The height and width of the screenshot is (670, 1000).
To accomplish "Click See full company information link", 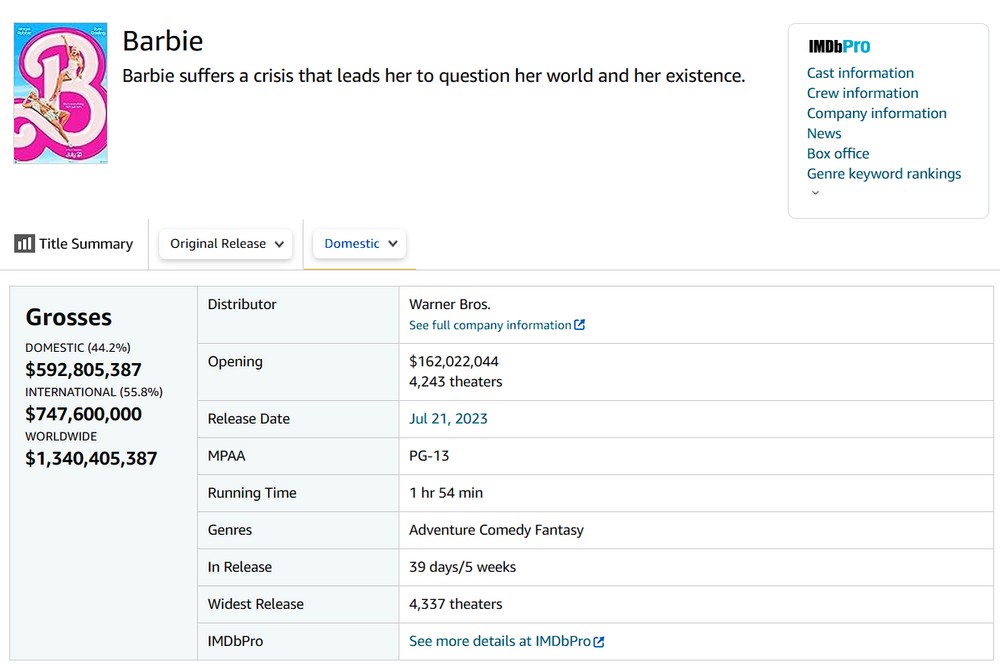I will pyautogui.click(x=490, y=325).
